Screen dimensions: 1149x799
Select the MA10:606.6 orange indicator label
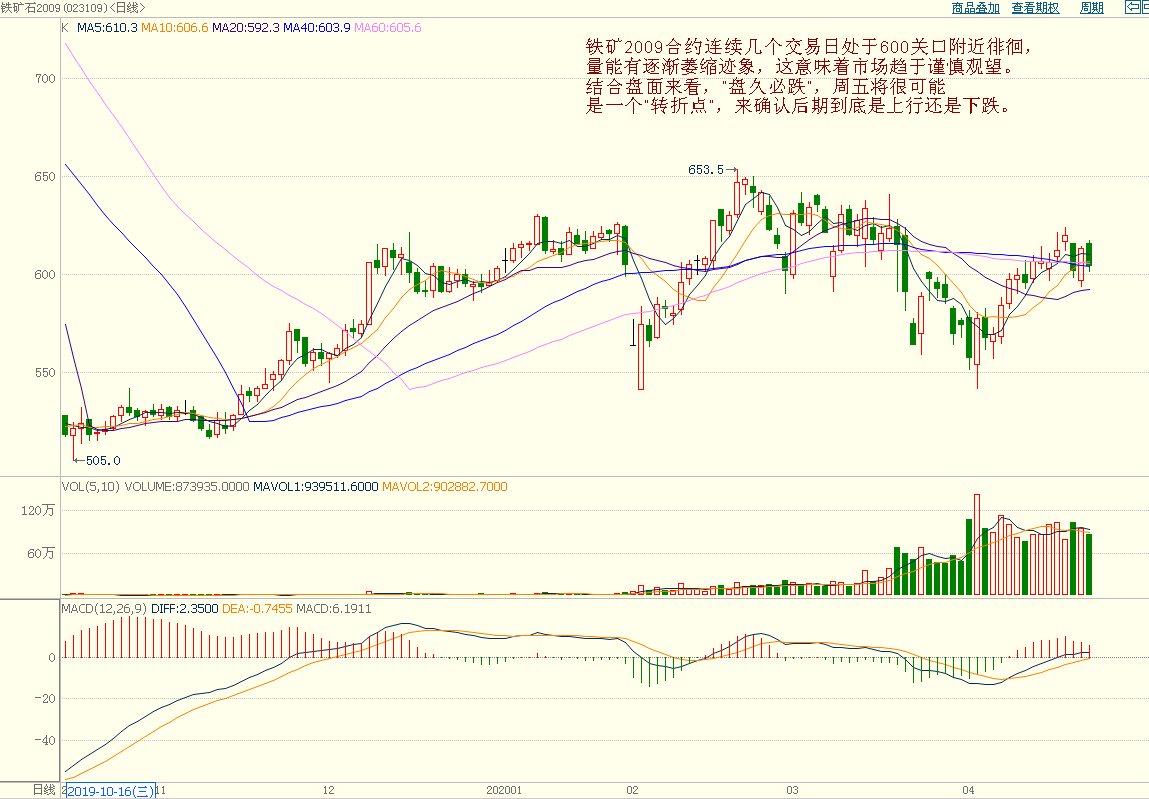point(174,27)
